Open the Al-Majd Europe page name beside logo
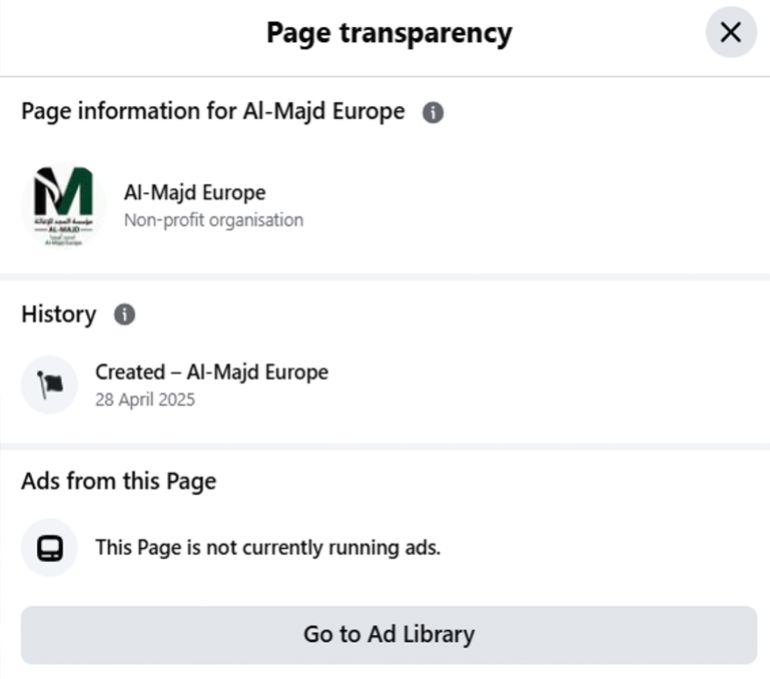 tap(195, 192)
